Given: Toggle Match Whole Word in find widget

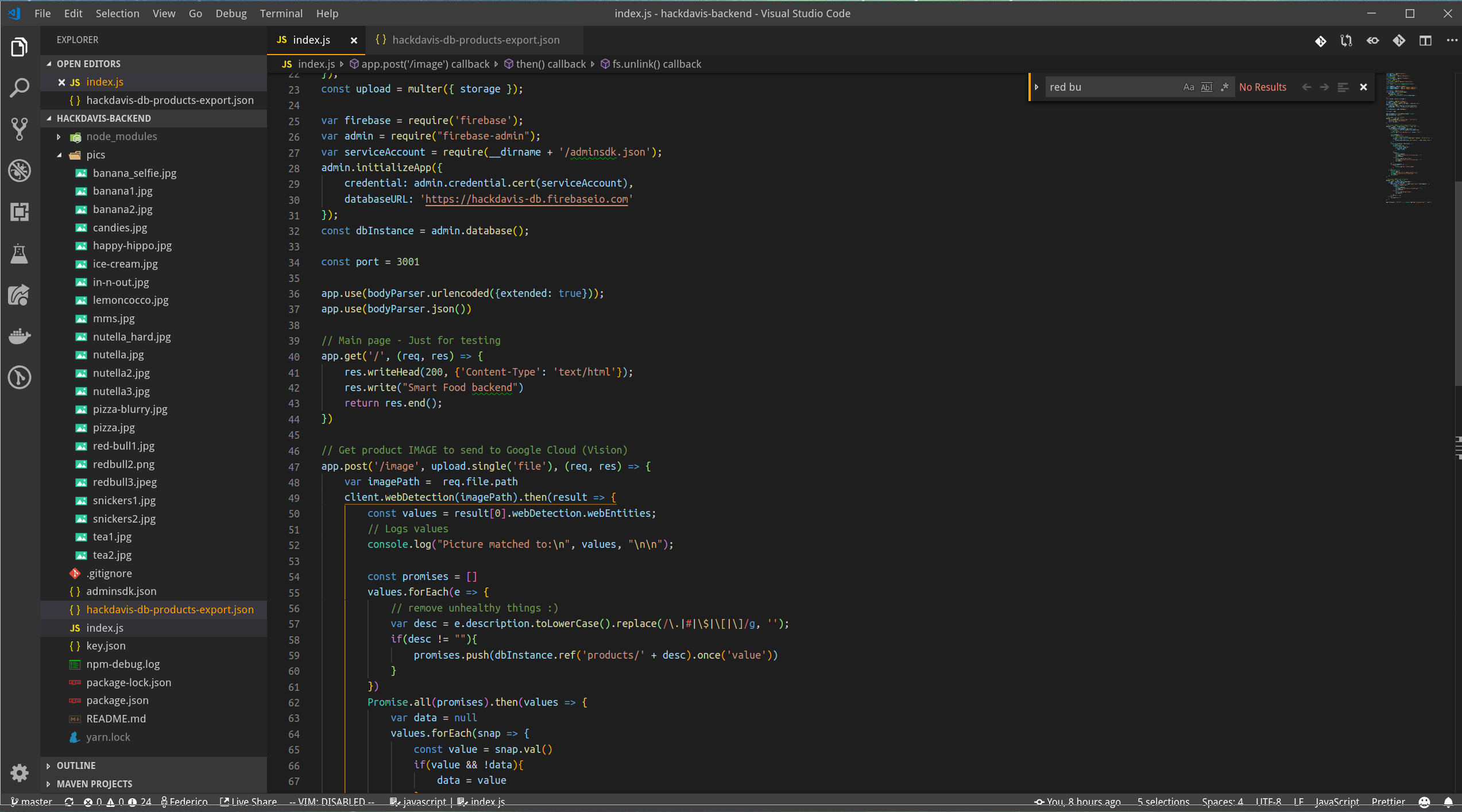Looking at the screenshot, I should click(x=1206, y=87).
